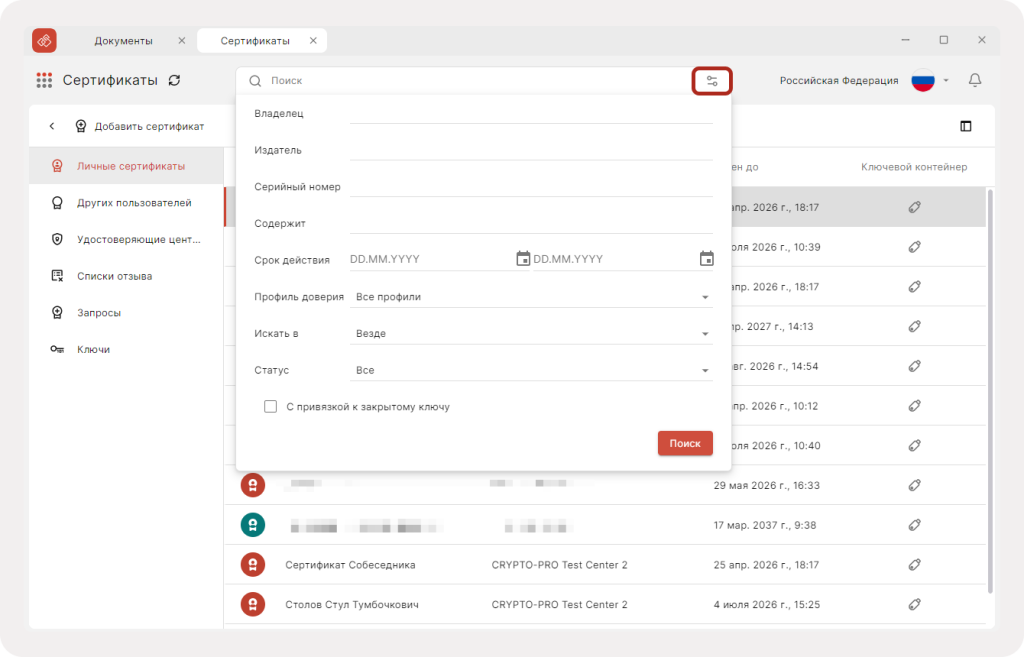1024x657 pixels.
Task: Click key icon in 14:13 2027 row
Action: [x=914, y=327]
